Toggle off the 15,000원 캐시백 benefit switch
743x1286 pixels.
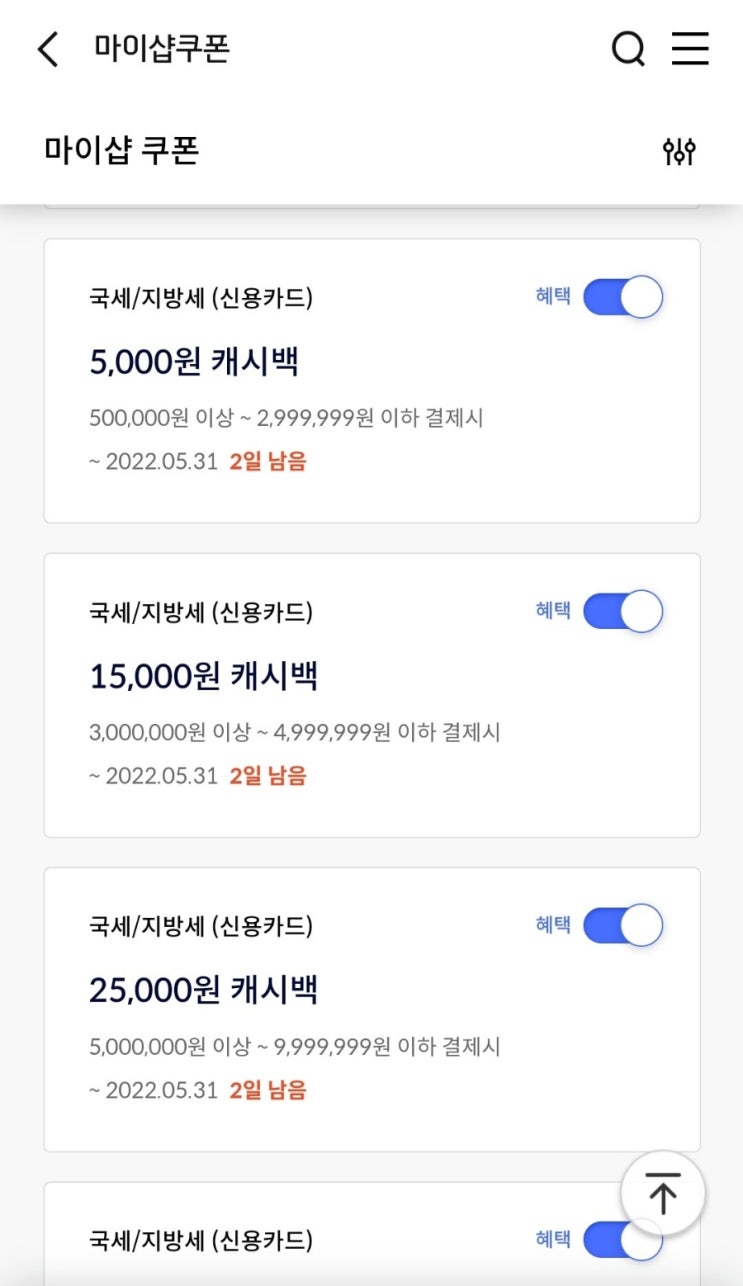tap(623, 611)
